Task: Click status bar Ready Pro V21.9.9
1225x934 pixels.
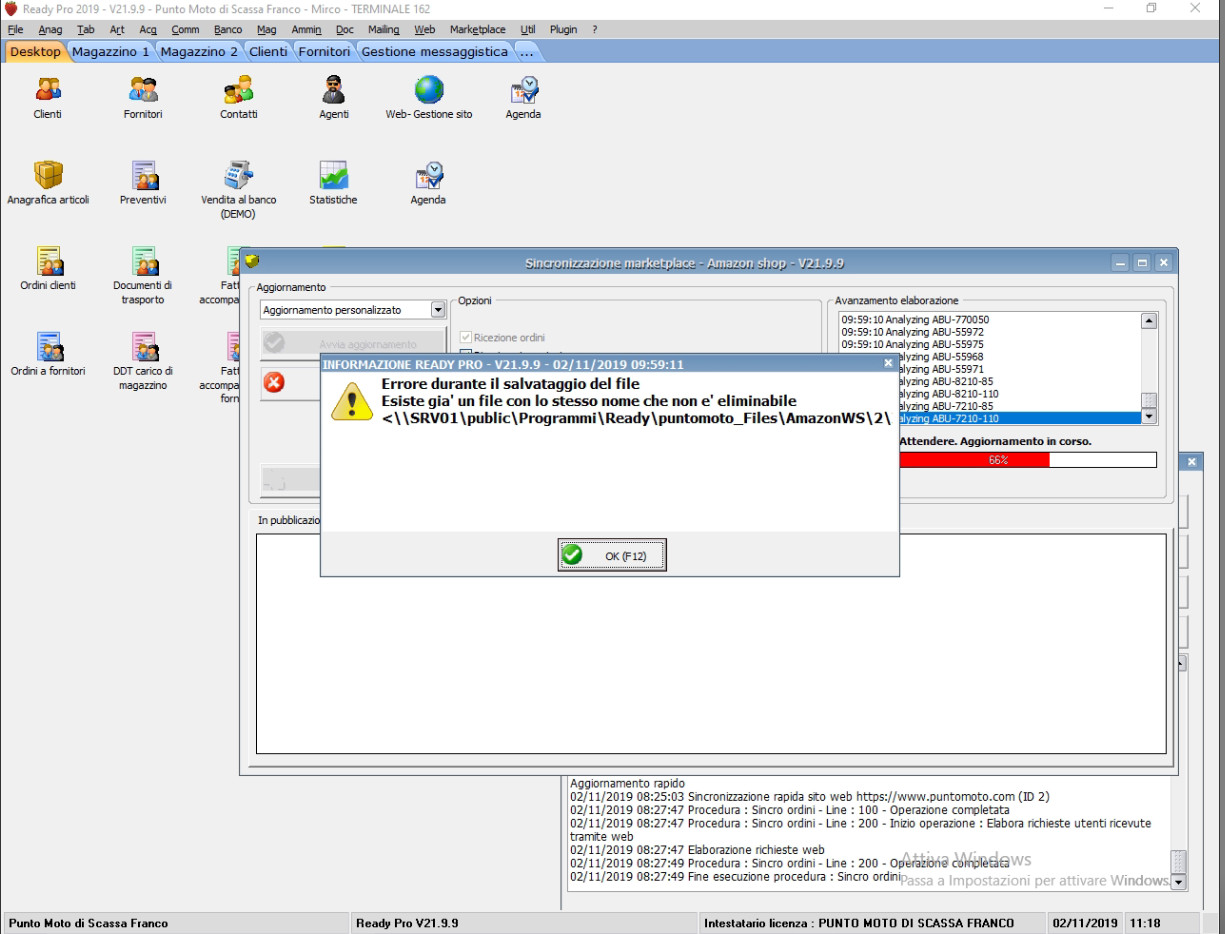Action: point(407,923)
